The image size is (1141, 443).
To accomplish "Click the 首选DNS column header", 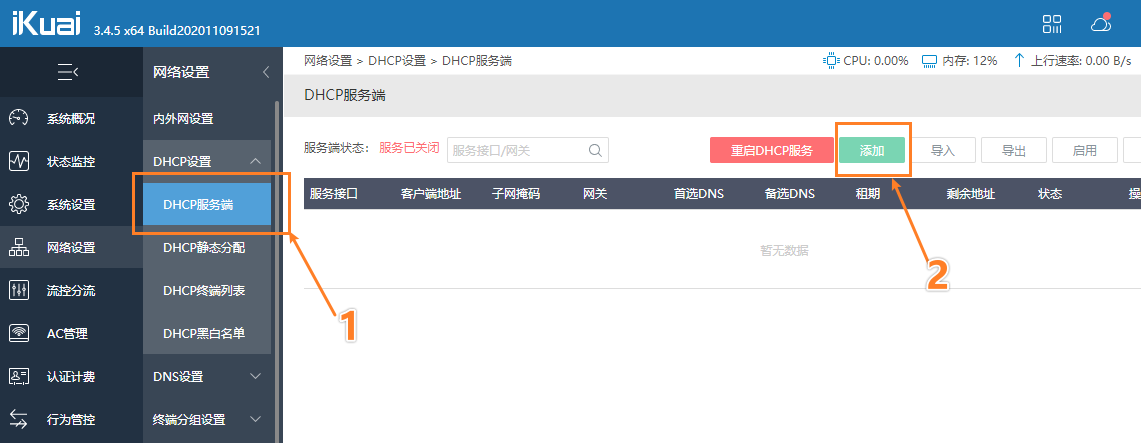I will 699,193.
